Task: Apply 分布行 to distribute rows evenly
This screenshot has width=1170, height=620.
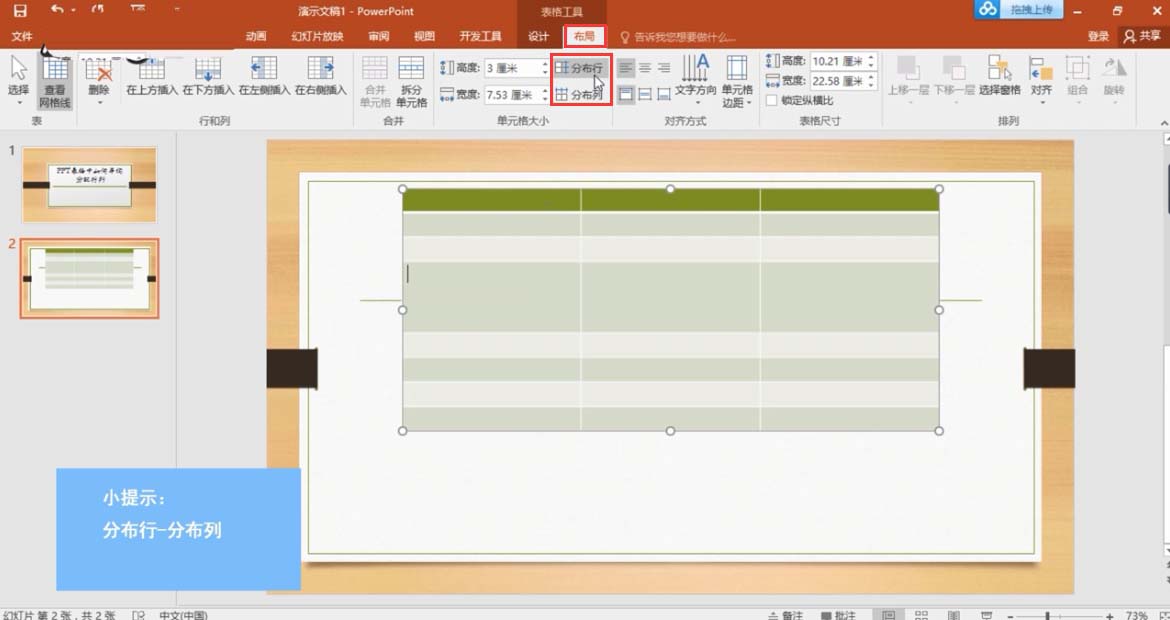Action: 580,69
